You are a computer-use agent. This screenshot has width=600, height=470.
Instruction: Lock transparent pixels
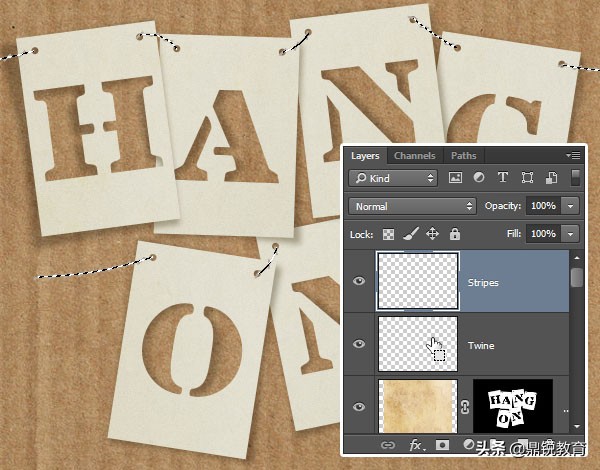click(389, 234)
